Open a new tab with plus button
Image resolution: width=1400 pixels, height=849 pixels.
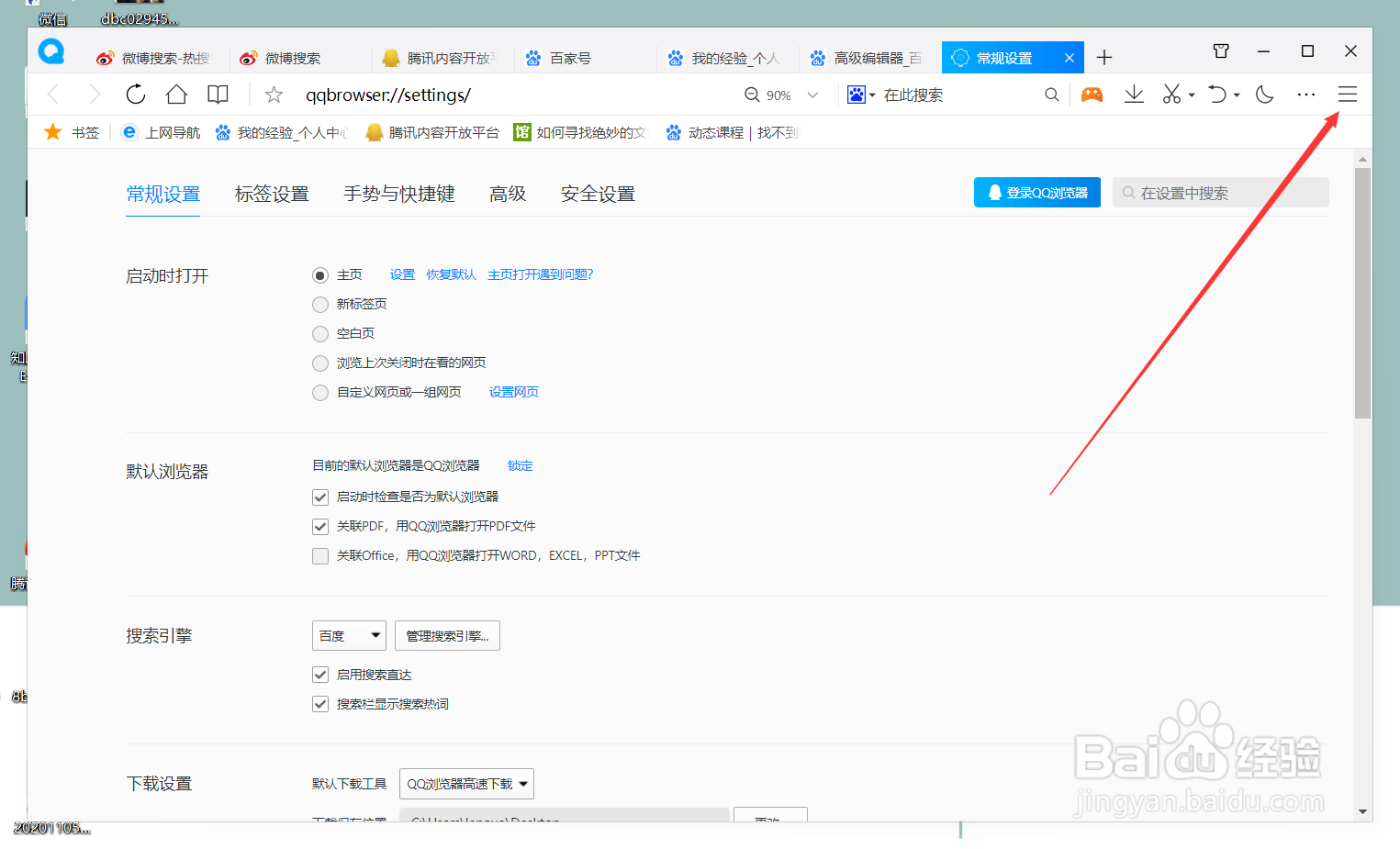[1104, 58]
